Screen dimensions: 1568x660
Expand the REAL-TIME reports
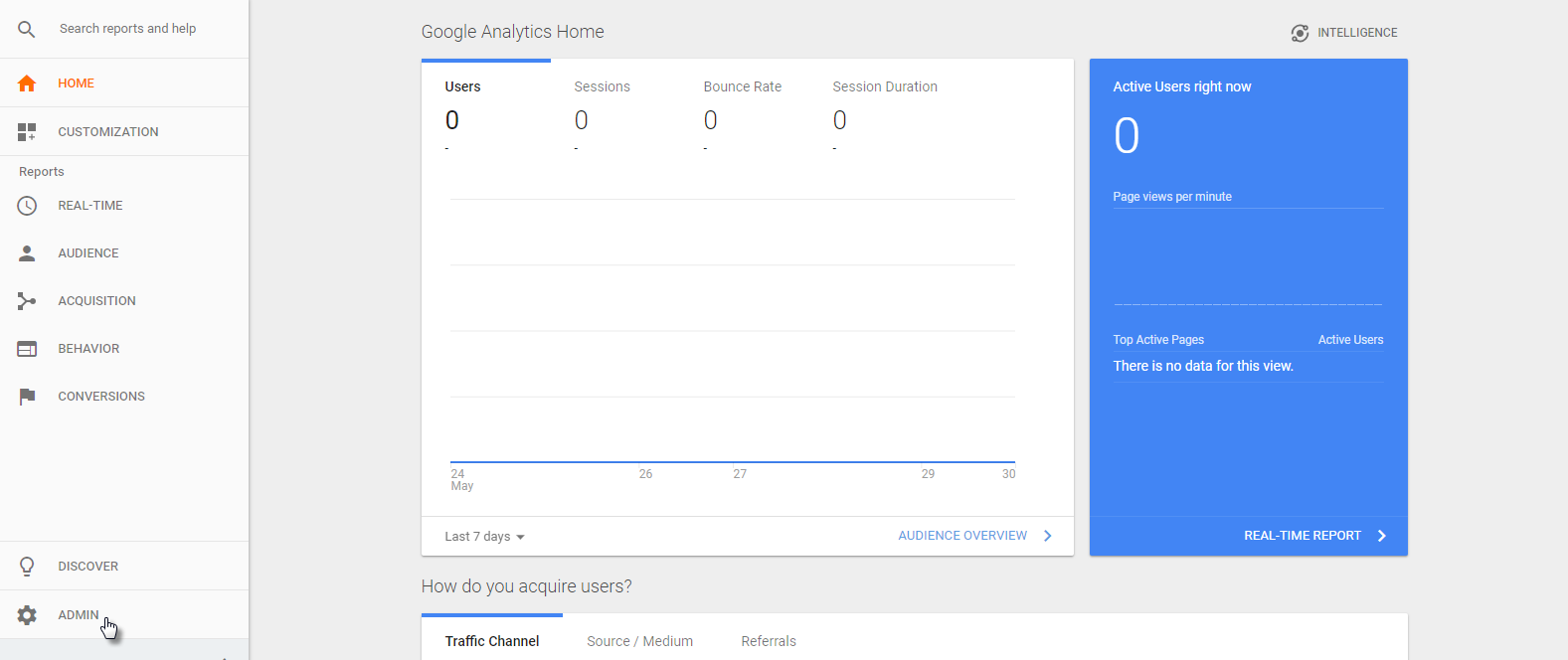(x=90, y=206)
